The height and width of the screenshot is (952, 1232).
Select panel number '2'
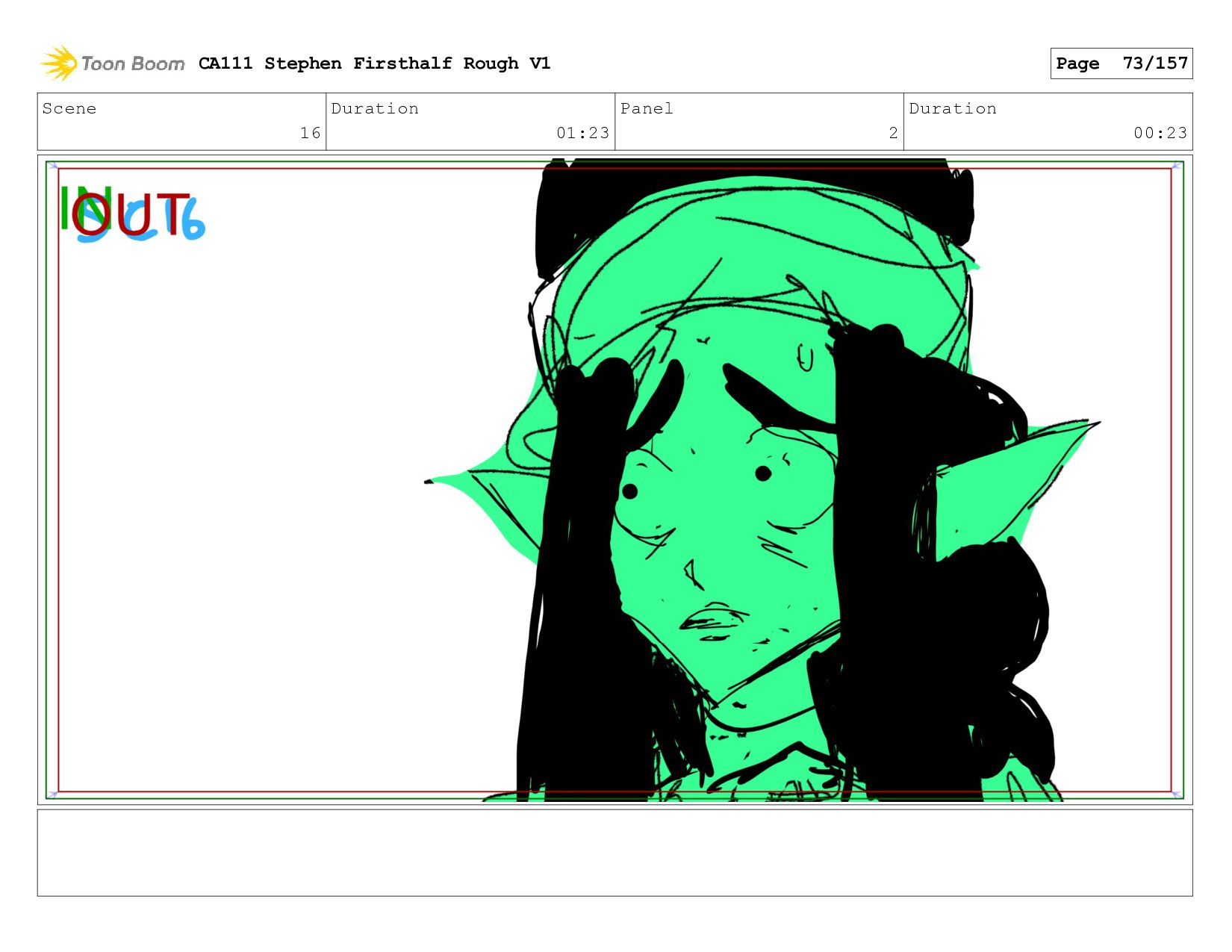tap(893, 133)
